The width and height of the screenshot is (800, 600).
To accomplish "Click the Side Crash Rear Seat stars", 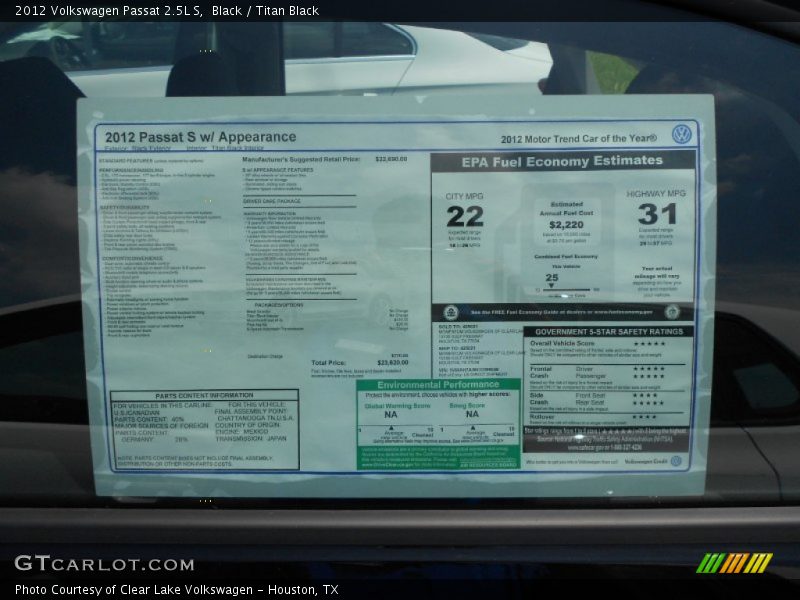I will point(649,403).
